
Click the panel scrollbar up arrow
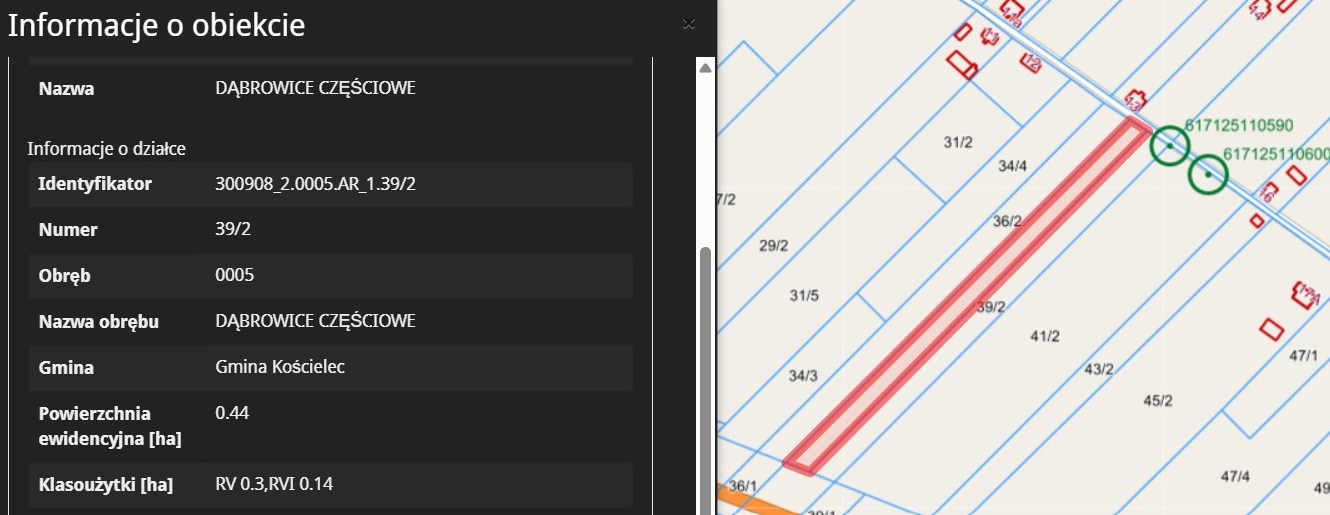705,68
